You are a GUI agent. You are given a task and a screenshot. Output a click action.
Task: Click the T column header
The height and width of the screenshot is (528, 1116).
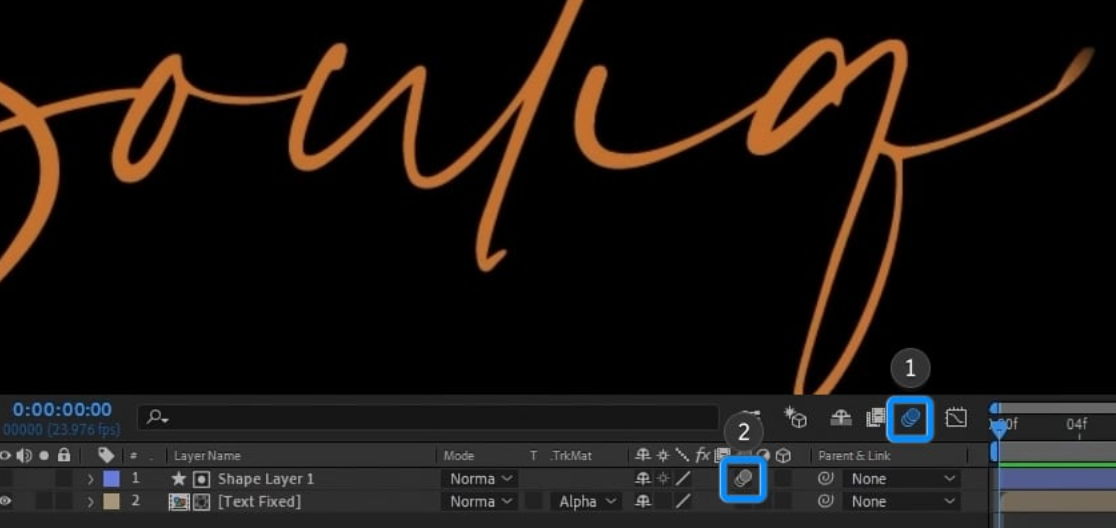point(533,455)
